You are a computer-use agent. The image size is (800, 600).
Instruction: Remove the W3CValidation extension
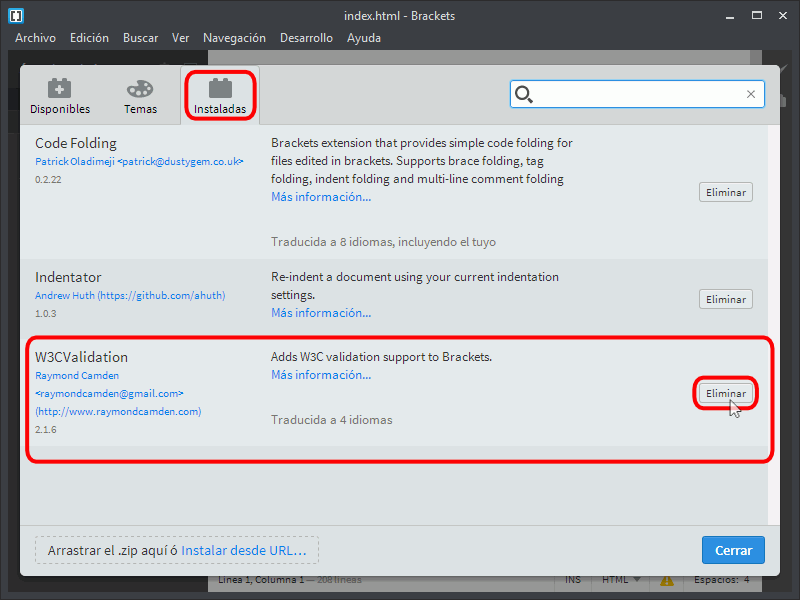(726, 393)
